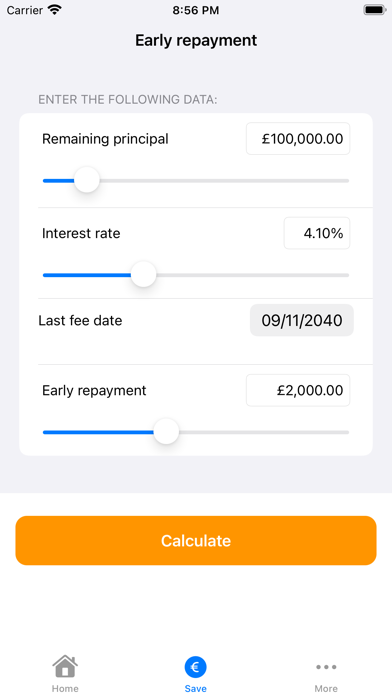Click the Interest rate slider track end
Image resolution: width=392 pixels, height=696 pixels.
tap(346, 275)
